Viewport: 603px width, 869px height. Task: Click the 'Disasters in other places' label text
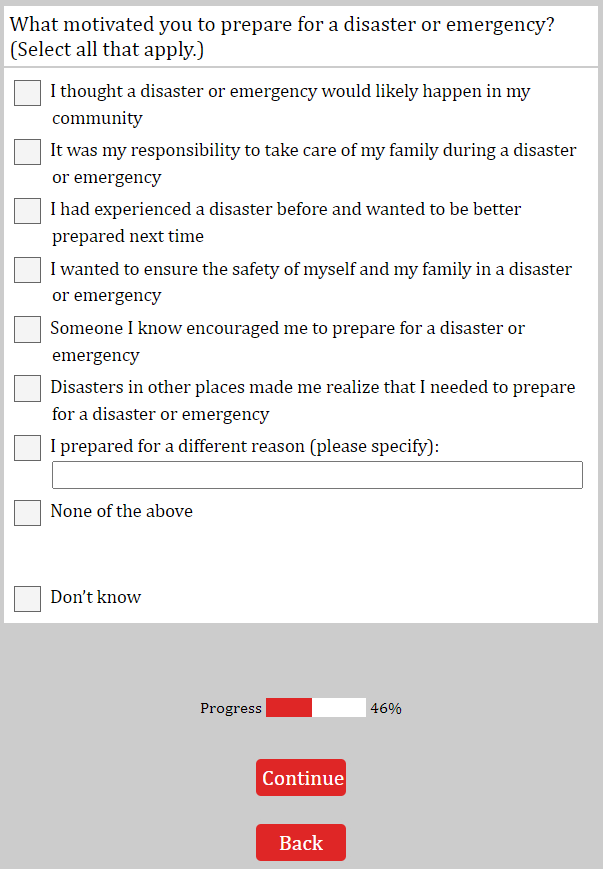coord(313,400)
